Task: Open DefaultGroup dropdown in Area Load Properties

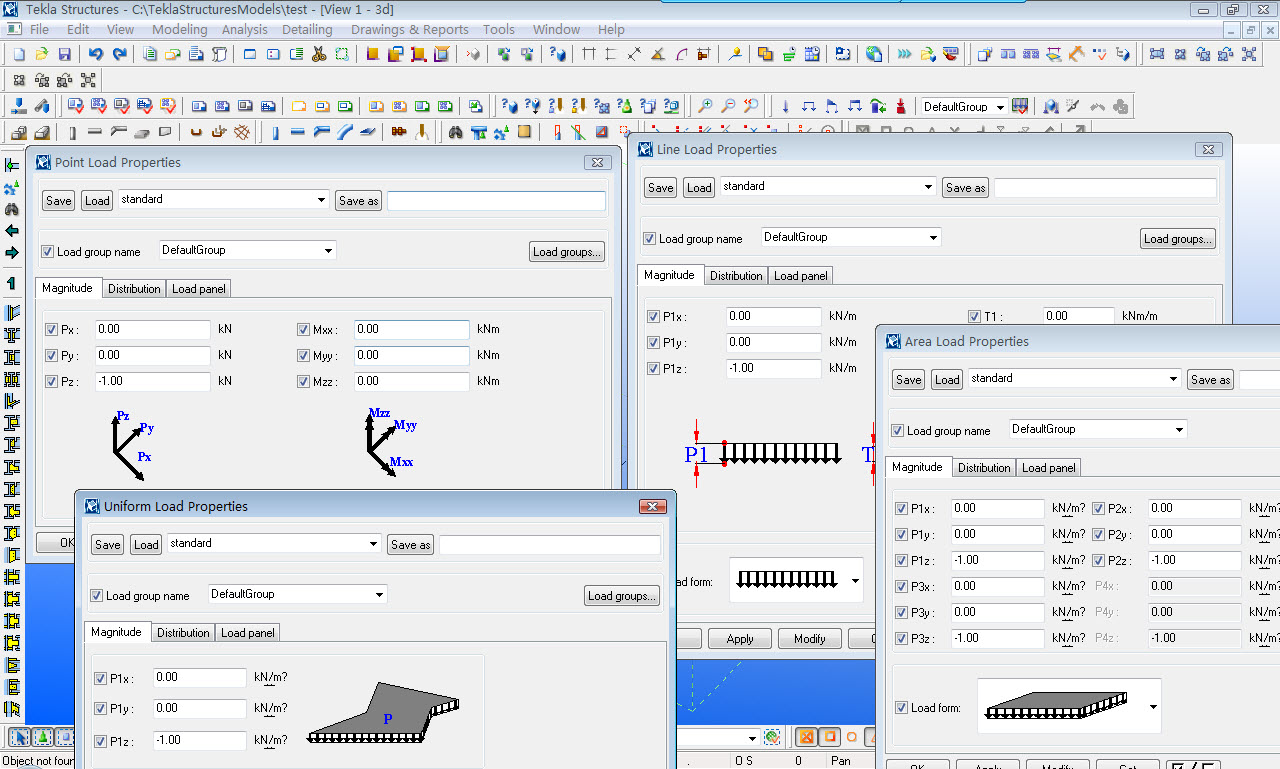Action: coord(1180,430)
